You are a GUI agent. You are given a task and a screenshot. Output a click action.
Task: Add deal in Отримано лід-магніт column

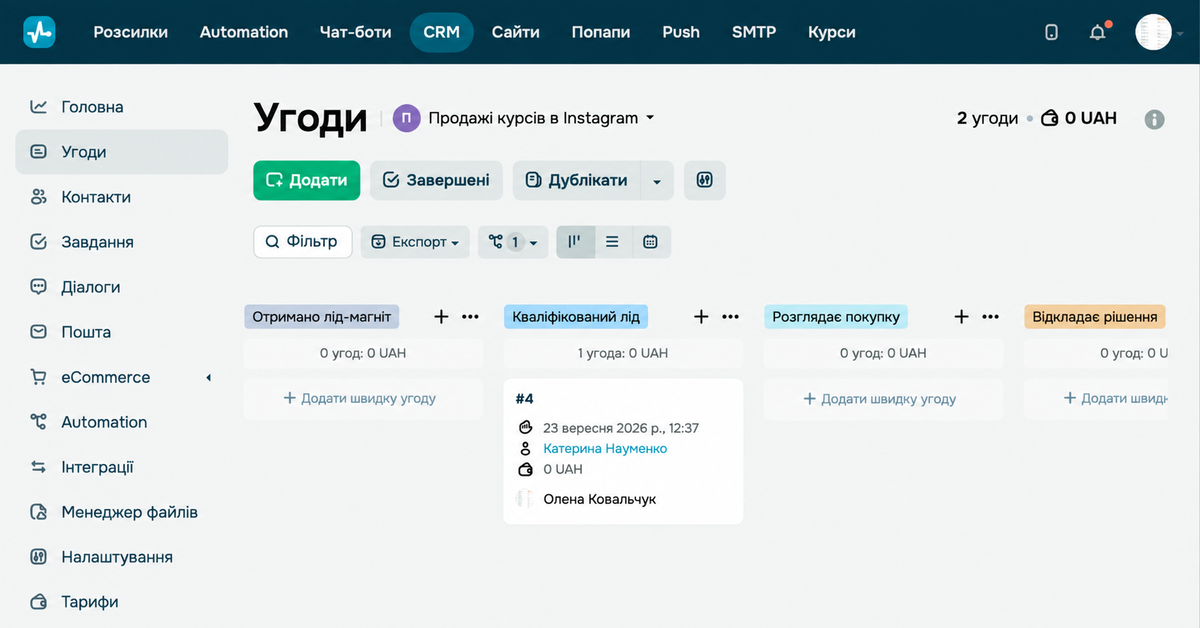point(441,317)
